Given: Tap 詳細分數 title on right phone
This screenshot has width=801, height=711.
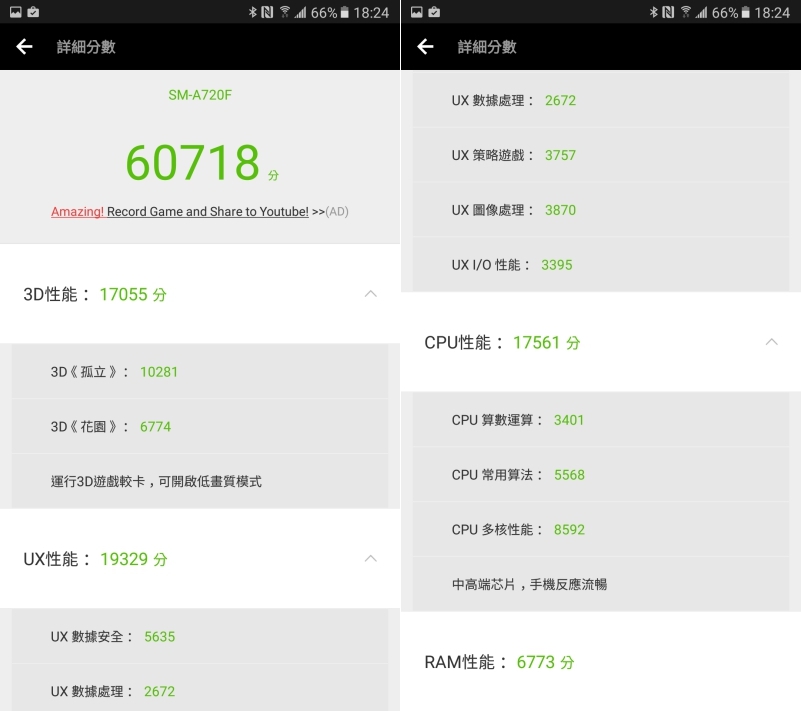Looking at the screenshot, I should [487, 47].
